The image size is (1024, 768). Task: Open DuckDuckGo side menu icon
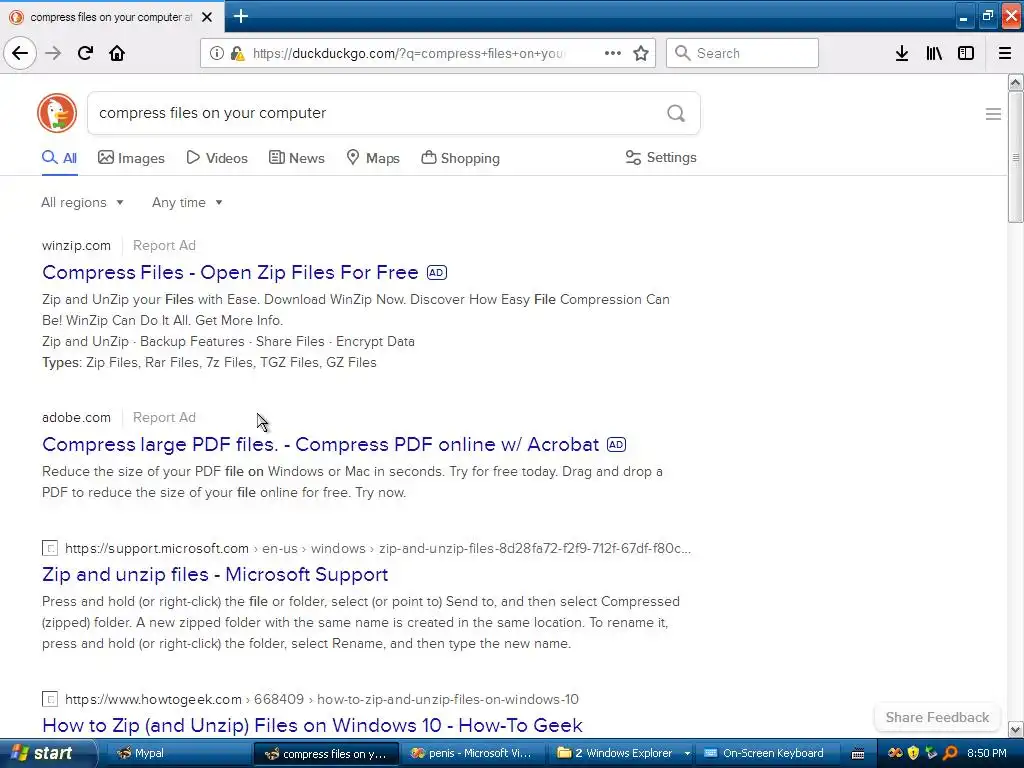tap(993, 114)
